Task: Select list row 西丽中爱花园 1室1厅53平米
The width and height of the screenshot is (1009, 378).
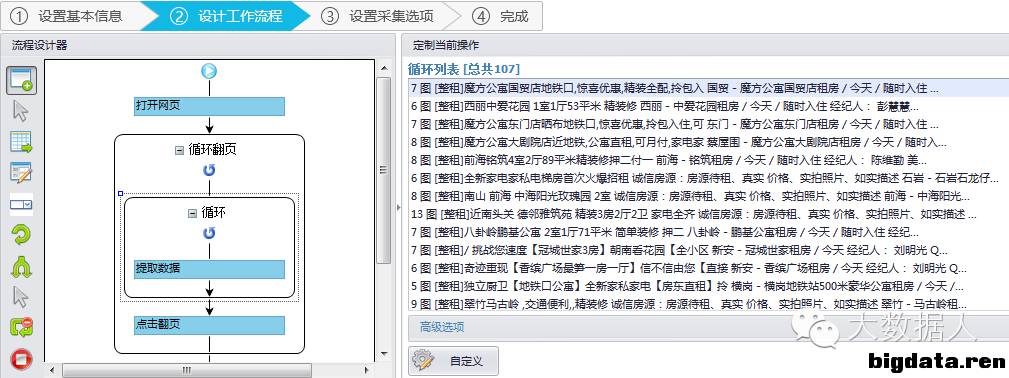Action: click(708, 106)
